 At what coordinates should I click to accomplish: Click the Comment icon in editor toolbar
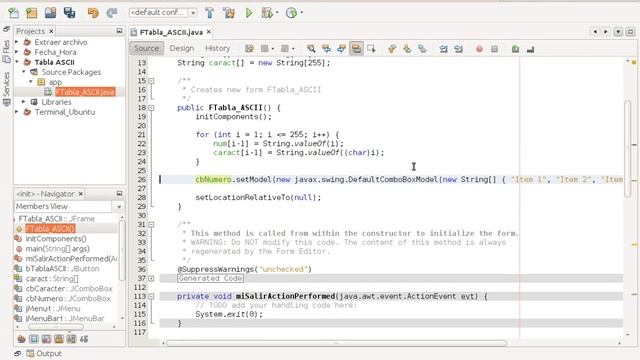(x=516, y=49)
